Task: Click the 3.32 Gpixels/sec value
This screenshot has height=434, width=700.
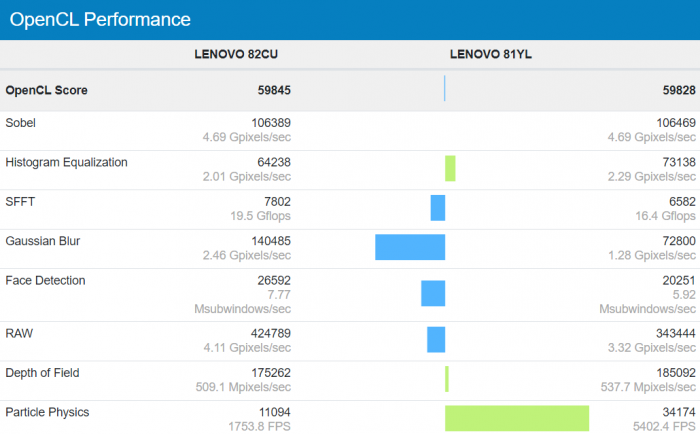Action: 652,348
